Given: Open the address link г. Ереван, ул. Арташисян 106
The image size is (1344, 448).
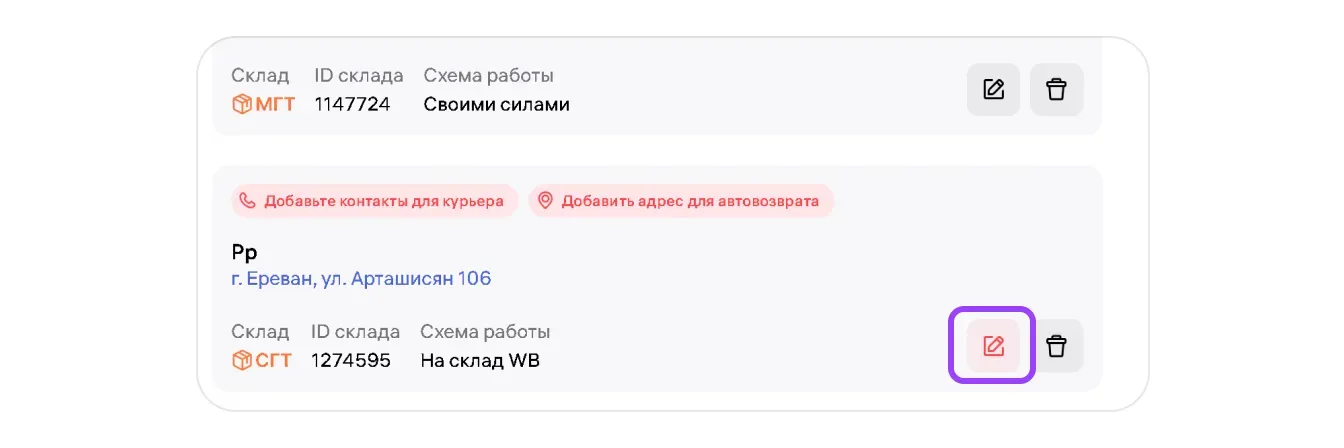Looking at the screenshot, I should click(361, 278).
